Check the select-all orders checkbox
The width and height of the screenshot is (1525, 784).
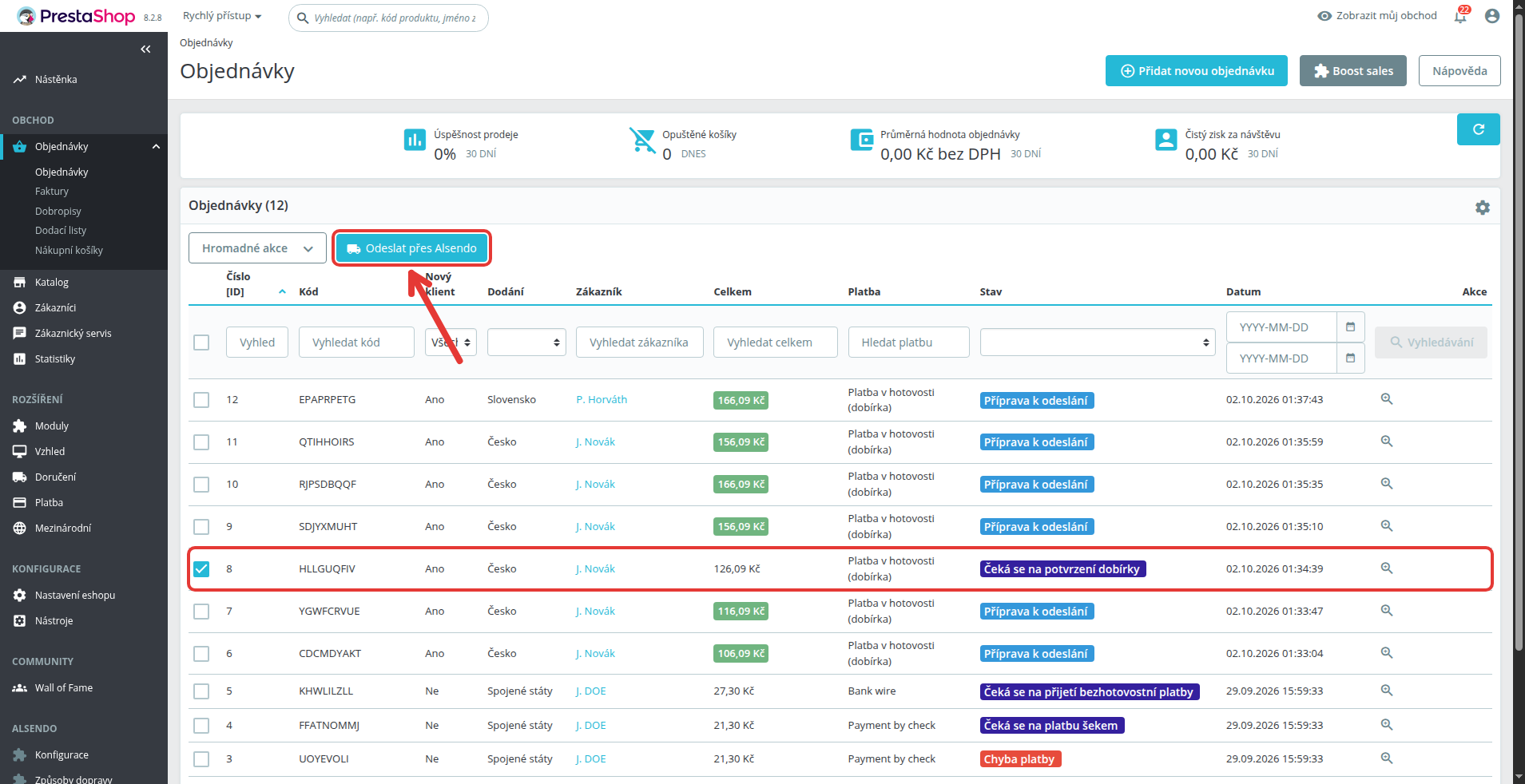[201, 343]
